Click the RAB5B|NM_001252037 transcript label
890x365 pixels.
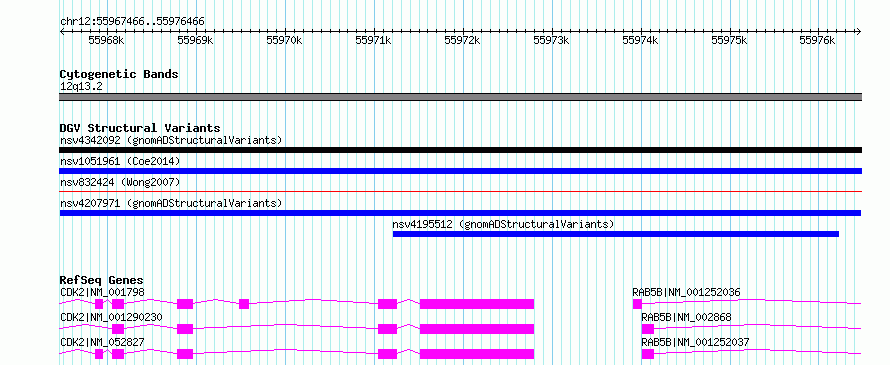(x=695, y=342)
